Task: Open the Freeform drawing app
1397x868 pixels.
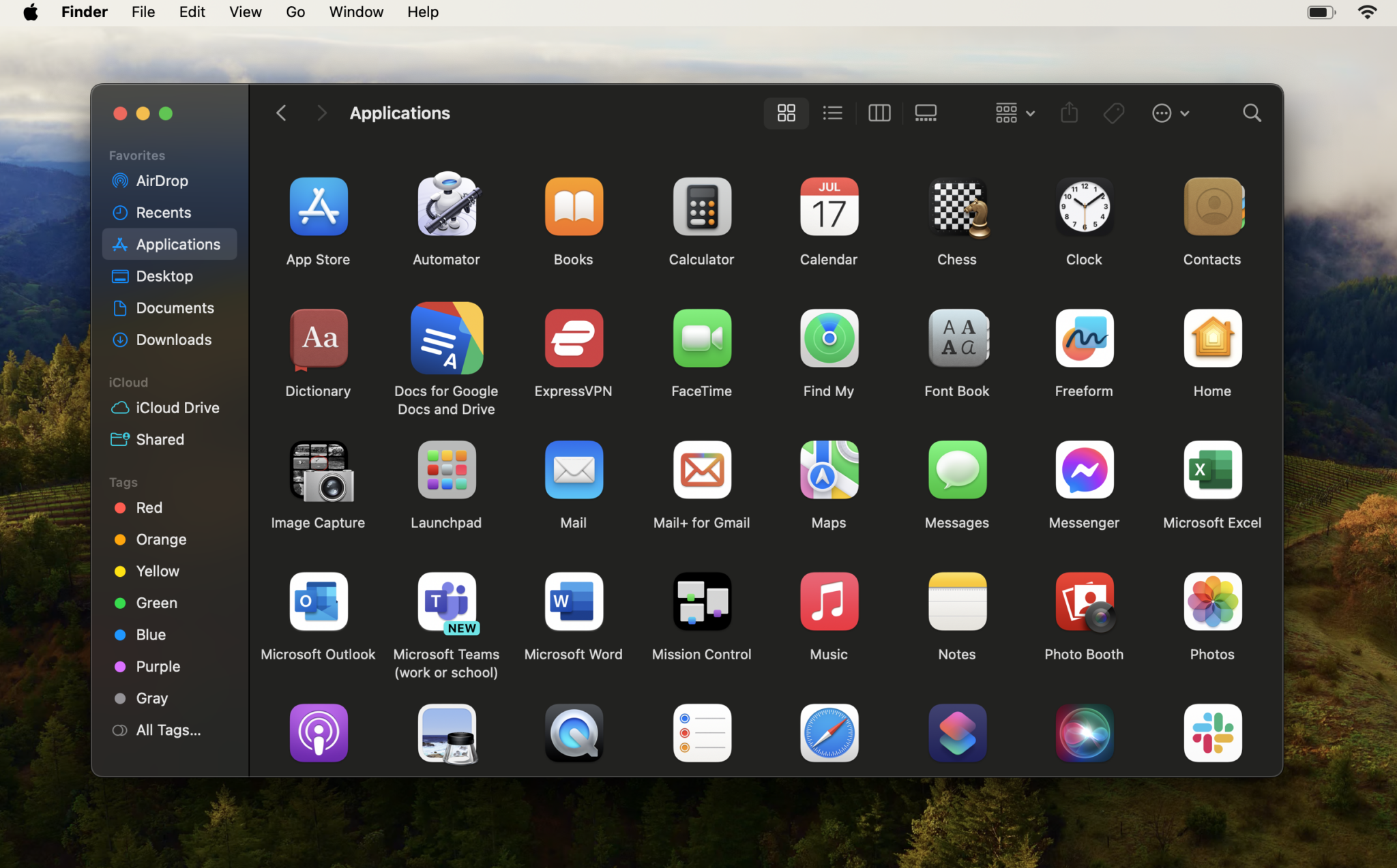Action: coord(1083,338)
